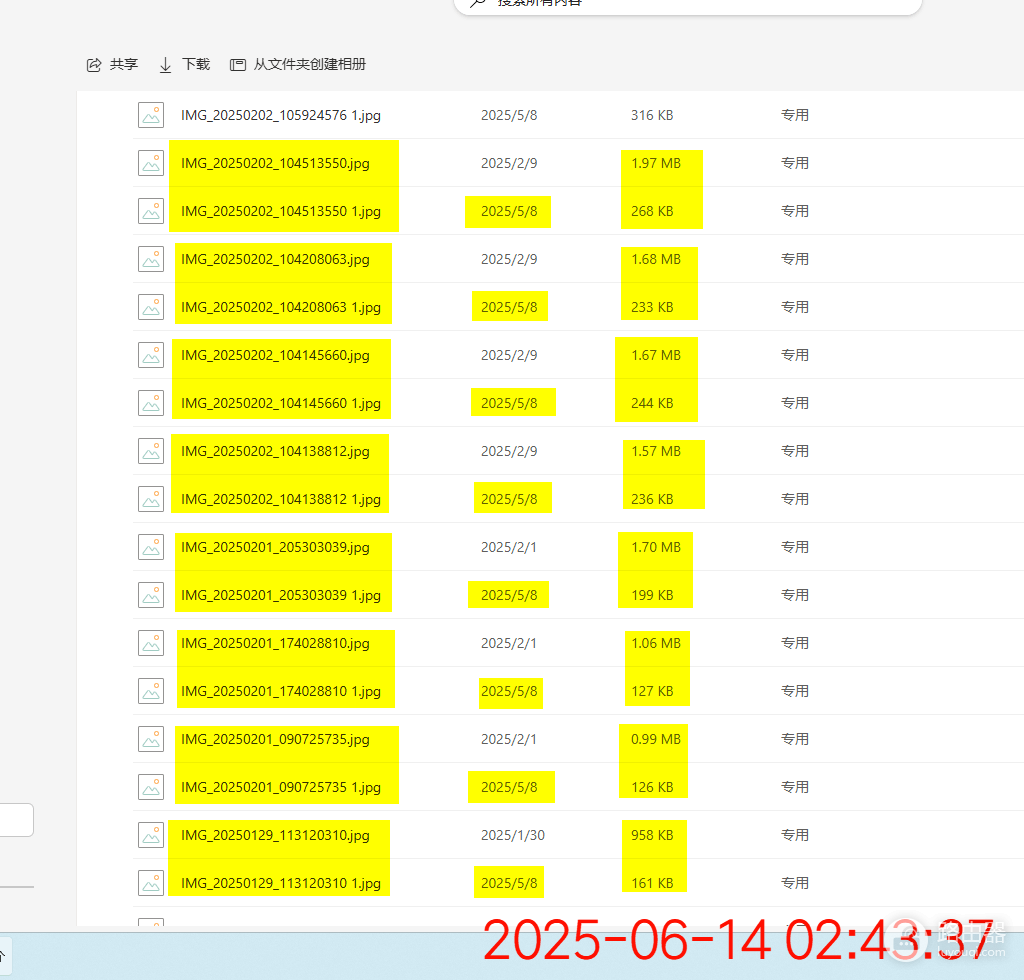Click the 161 KB size cell
This screenshot has width=1024, height=980.
coord(652,883)
